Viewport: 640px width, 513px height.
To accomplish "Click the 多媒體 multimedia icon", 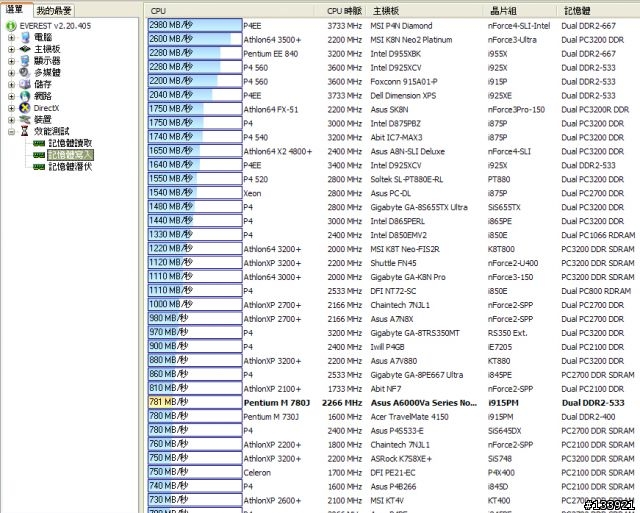I will tap(25, 73).
